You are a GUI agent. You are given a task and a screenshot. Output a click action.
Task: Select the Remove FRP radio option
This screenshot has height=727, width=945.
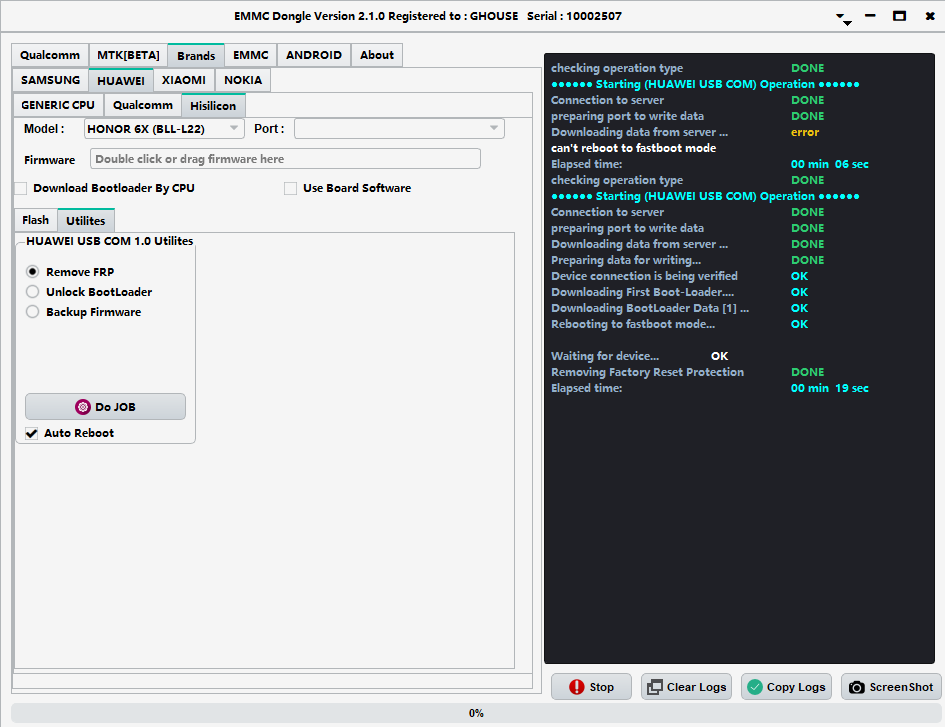point(33,272)
